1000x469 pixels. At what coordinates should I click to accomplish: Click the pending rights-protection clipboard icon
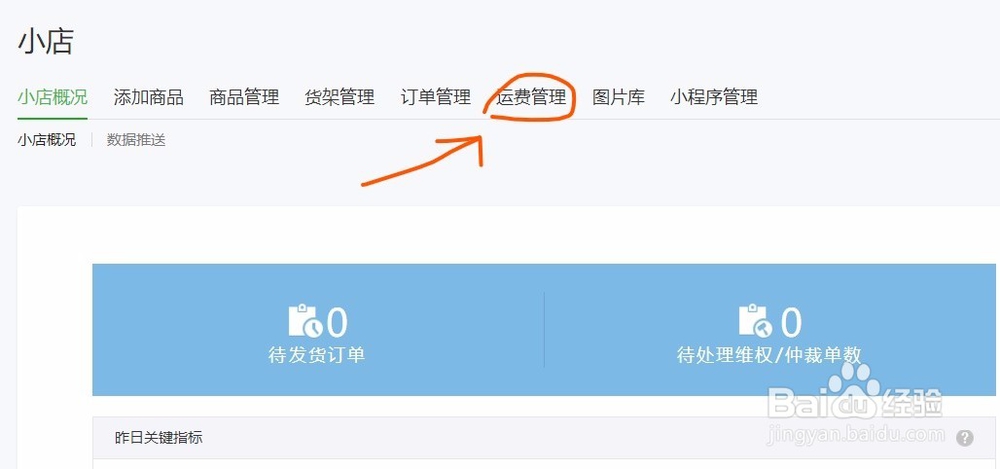tap(756, 321)
